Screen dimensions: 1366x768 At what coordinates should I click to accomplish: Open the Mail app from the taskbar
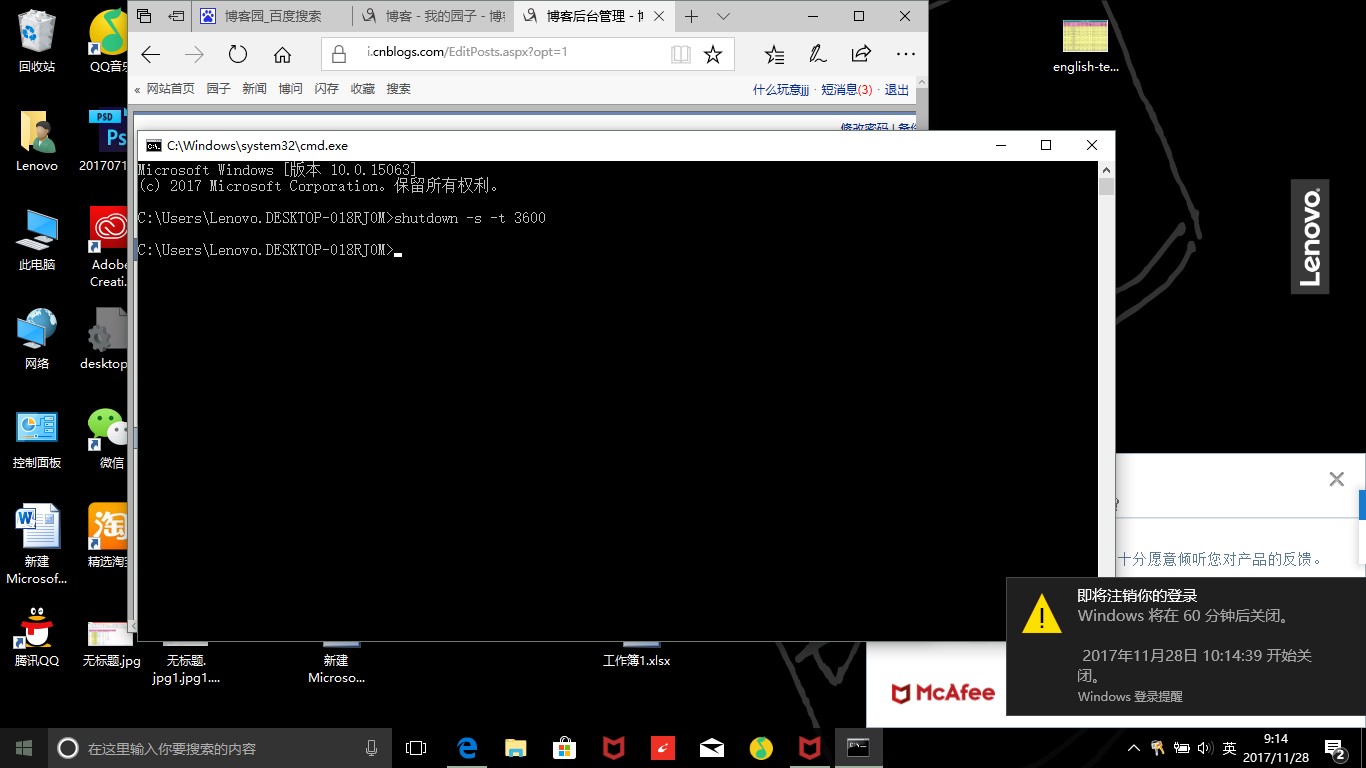(712, 747)
